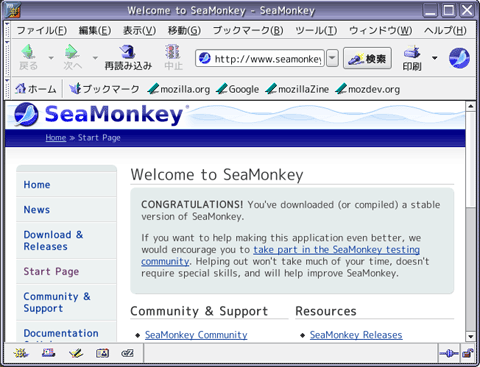
Task: Toggle the online/offline connection icon
Action: pyautogui.click(x=449, y=353)
